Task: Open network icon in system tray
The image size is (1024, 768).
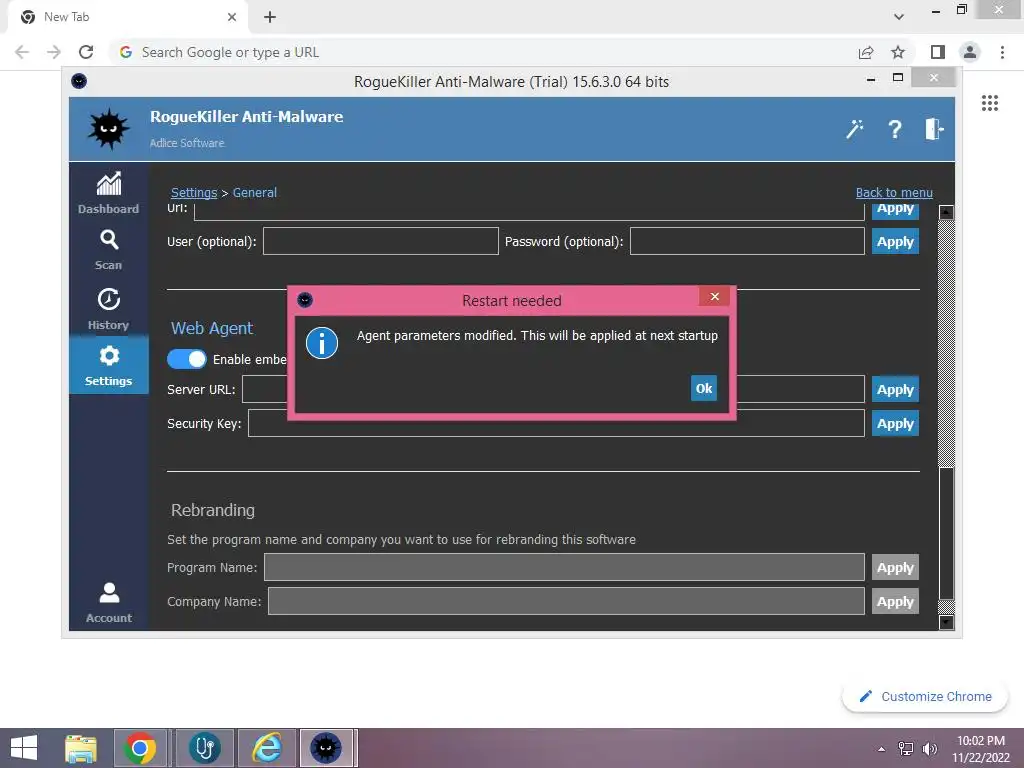Action: pos(906,749)
